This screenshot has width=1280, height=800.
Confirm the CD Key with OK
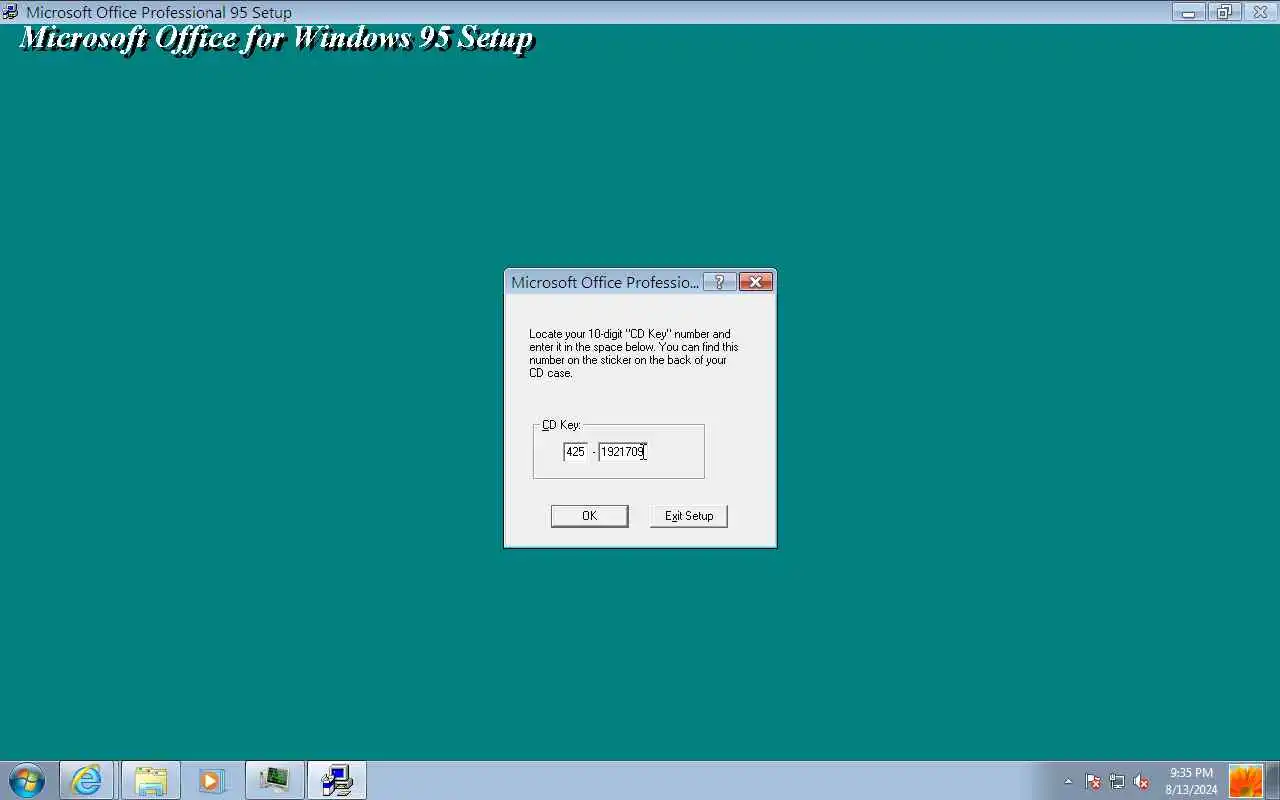tap(589, 516)
